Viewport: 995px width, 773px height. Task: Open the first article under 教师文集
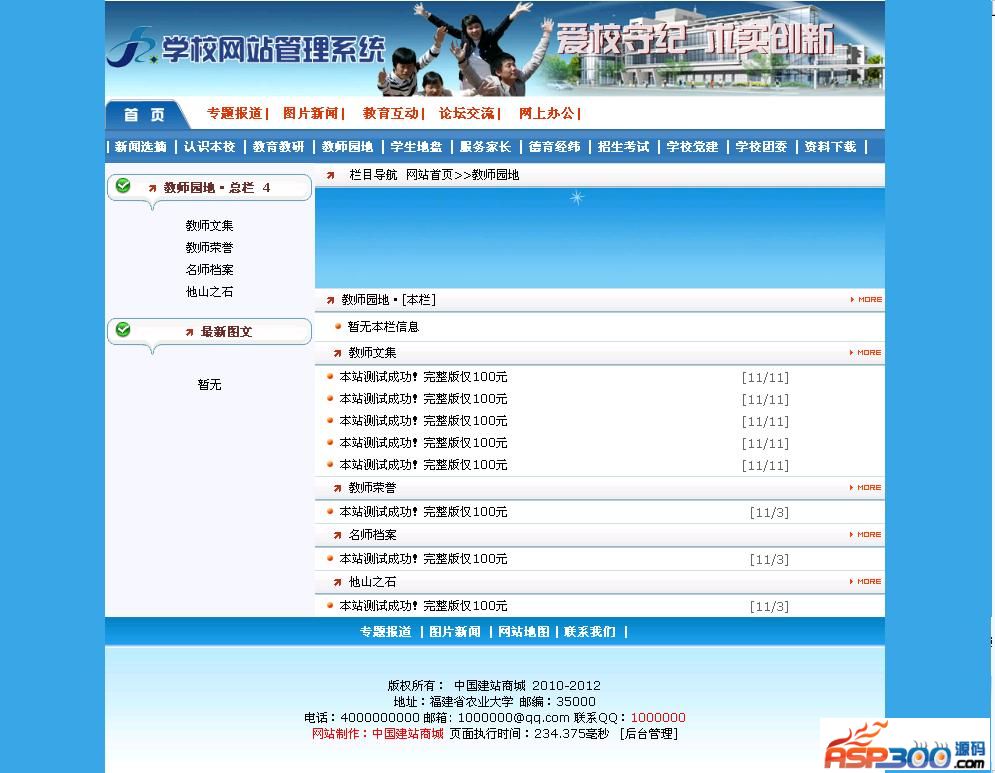(423, 377)
